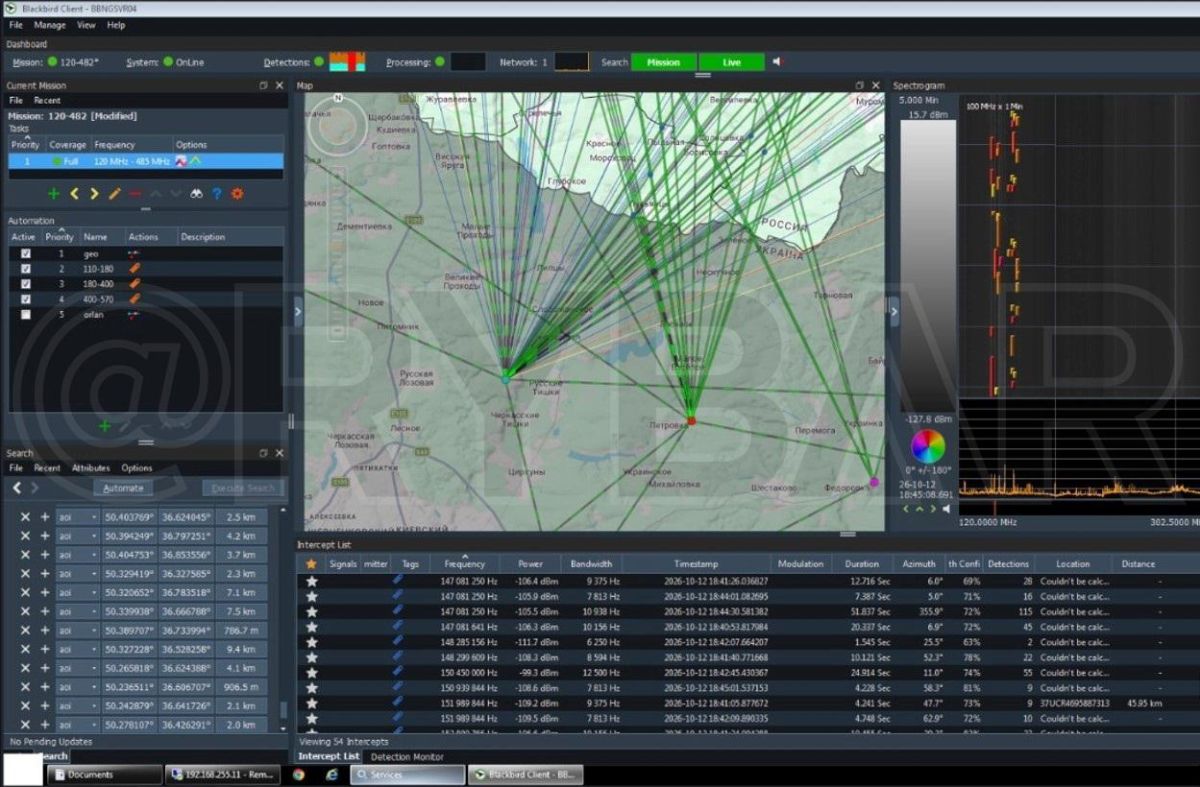
Task: Open the aoi dropdown in the 50.278107° row
Action: 77,725
